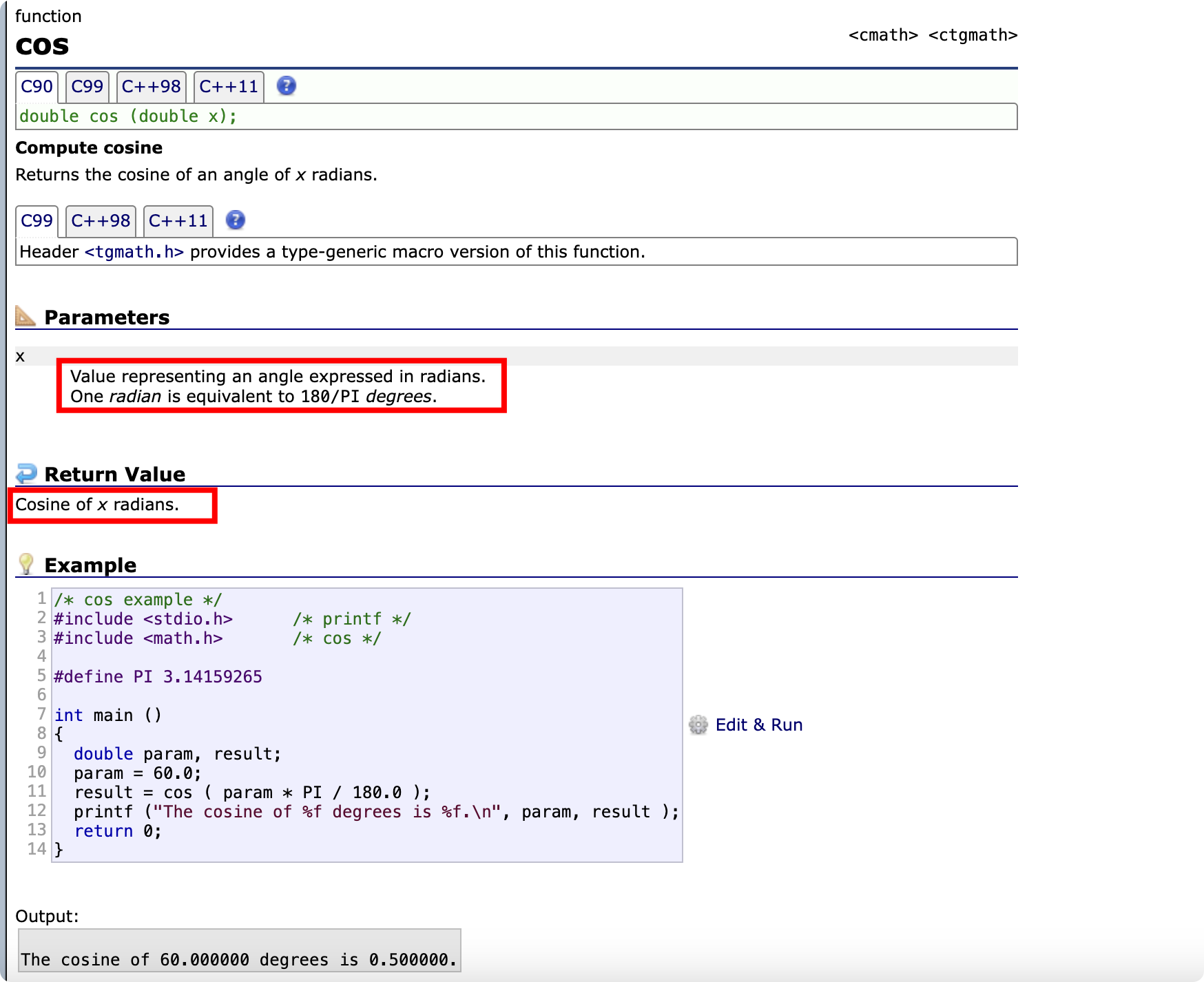Screen dimensions: 1204x982
Task: Click the 'Output:' label
Action: click(x=47, y=916)
